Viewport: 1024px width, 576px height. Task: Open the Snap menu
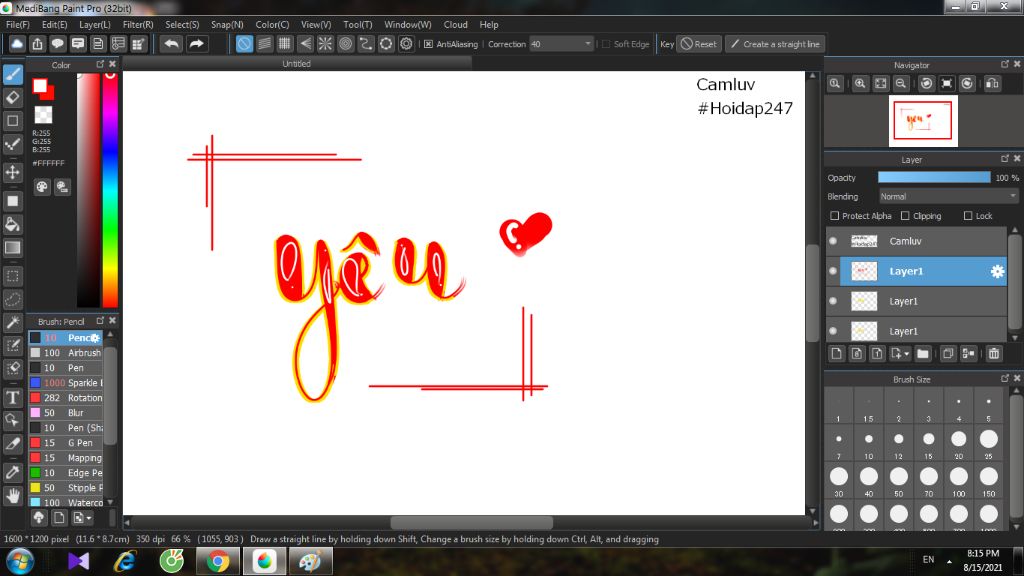(227, 25)
